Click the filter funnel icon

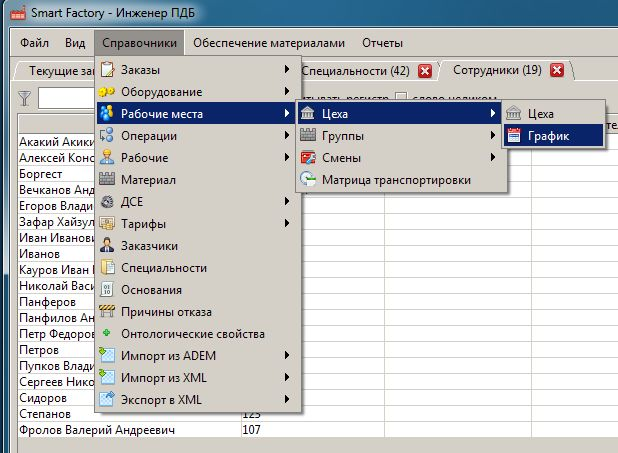pyautogui.click(x=24, y=98)
